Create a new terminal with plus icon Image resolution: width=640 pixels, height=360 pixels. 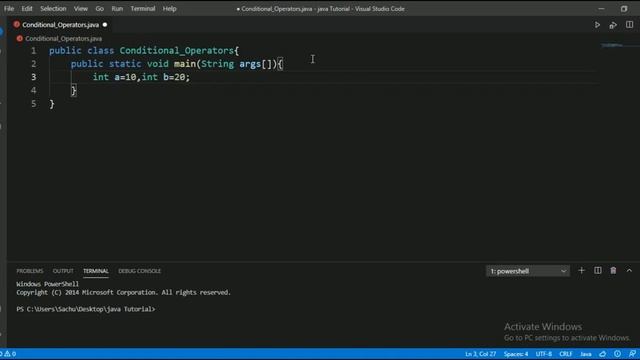581,271
